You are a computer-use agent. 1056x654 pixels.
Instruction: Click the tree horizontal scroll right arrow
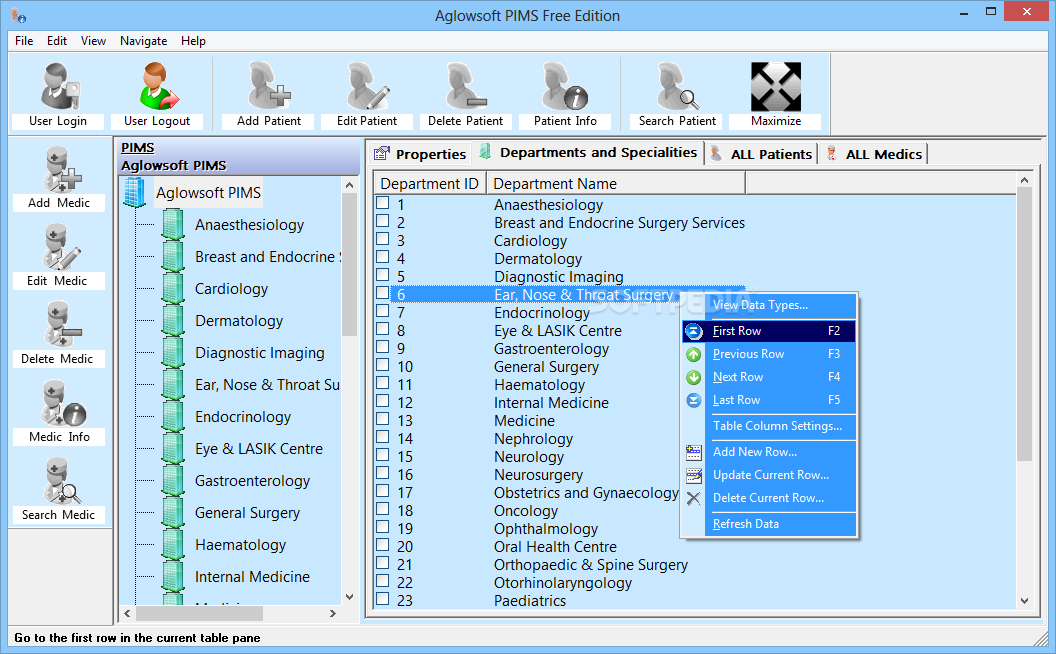click(332, 613)
